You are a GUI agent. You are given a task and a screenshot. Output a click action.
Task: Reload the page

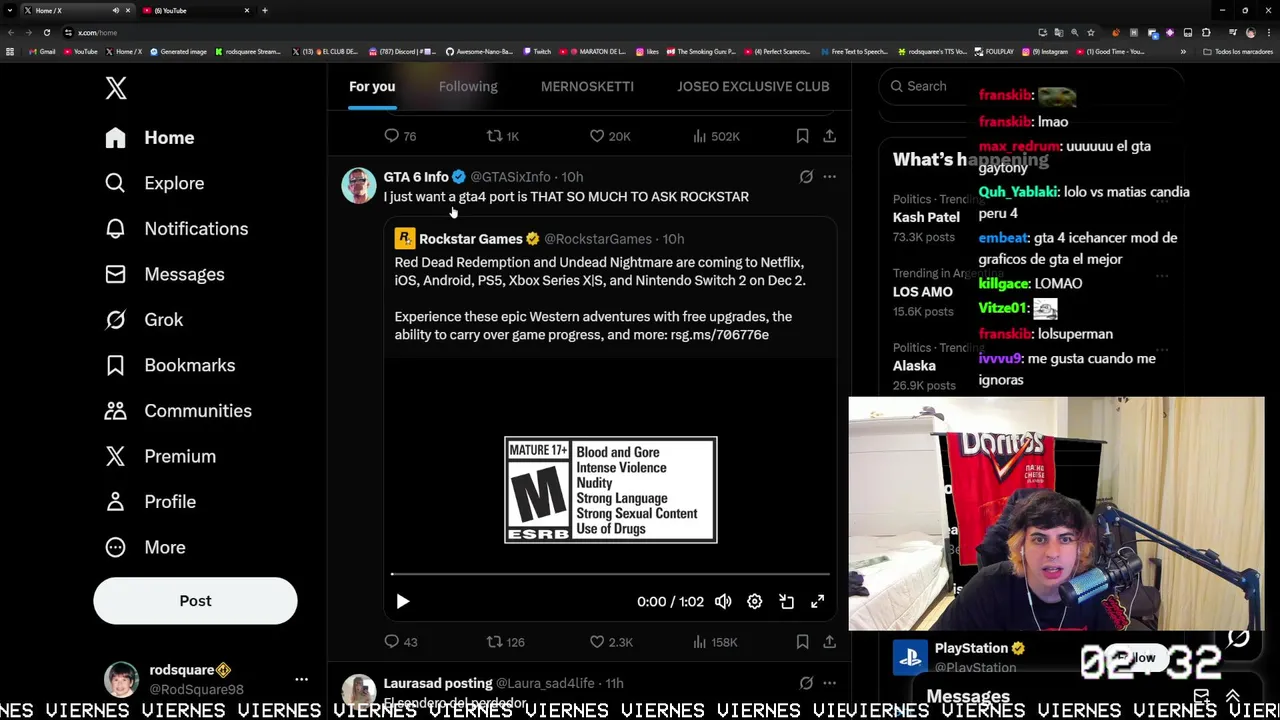[46, 32]
